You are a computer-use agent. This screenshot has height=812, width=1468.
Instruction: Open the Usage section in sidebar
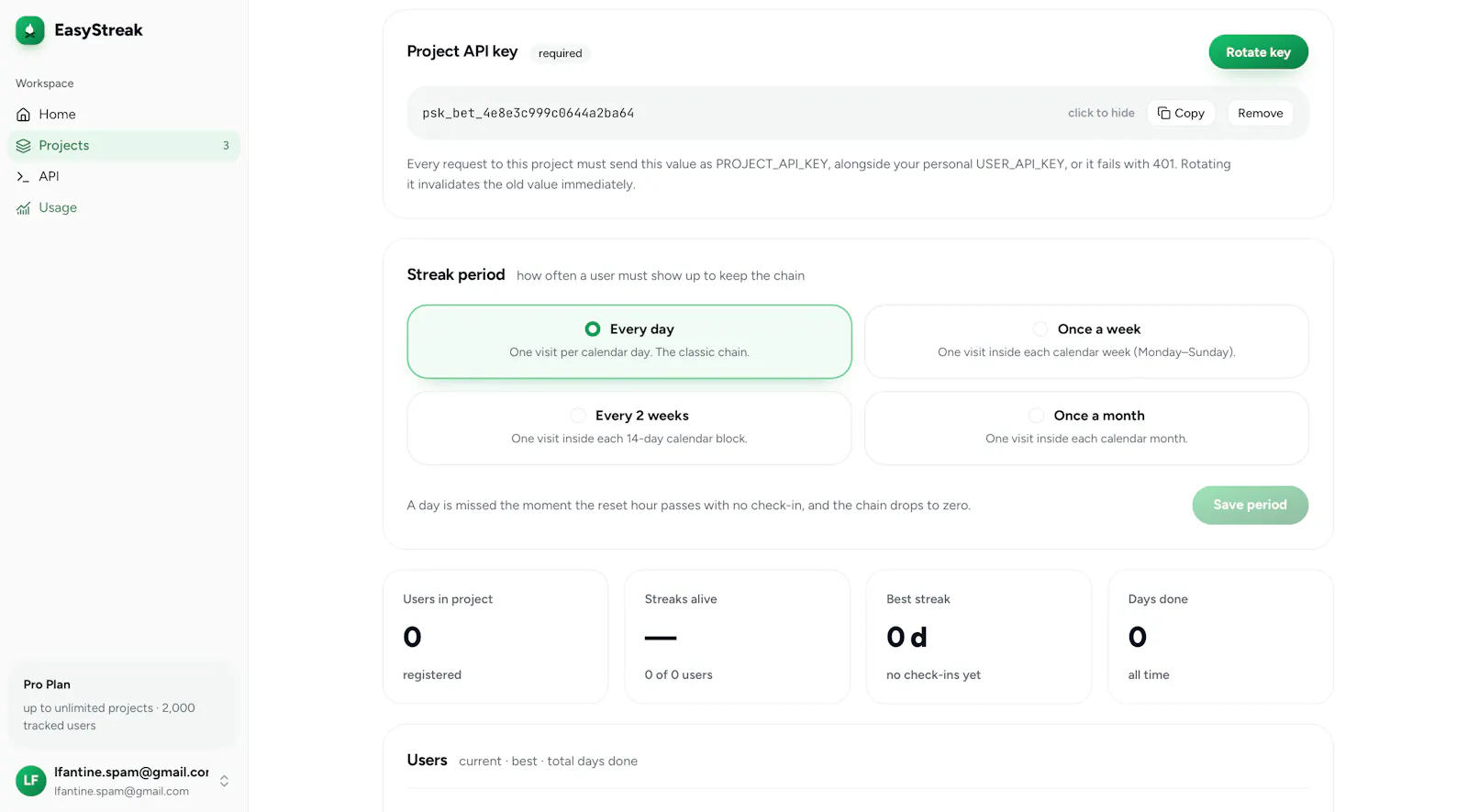(x=124, y=208)
